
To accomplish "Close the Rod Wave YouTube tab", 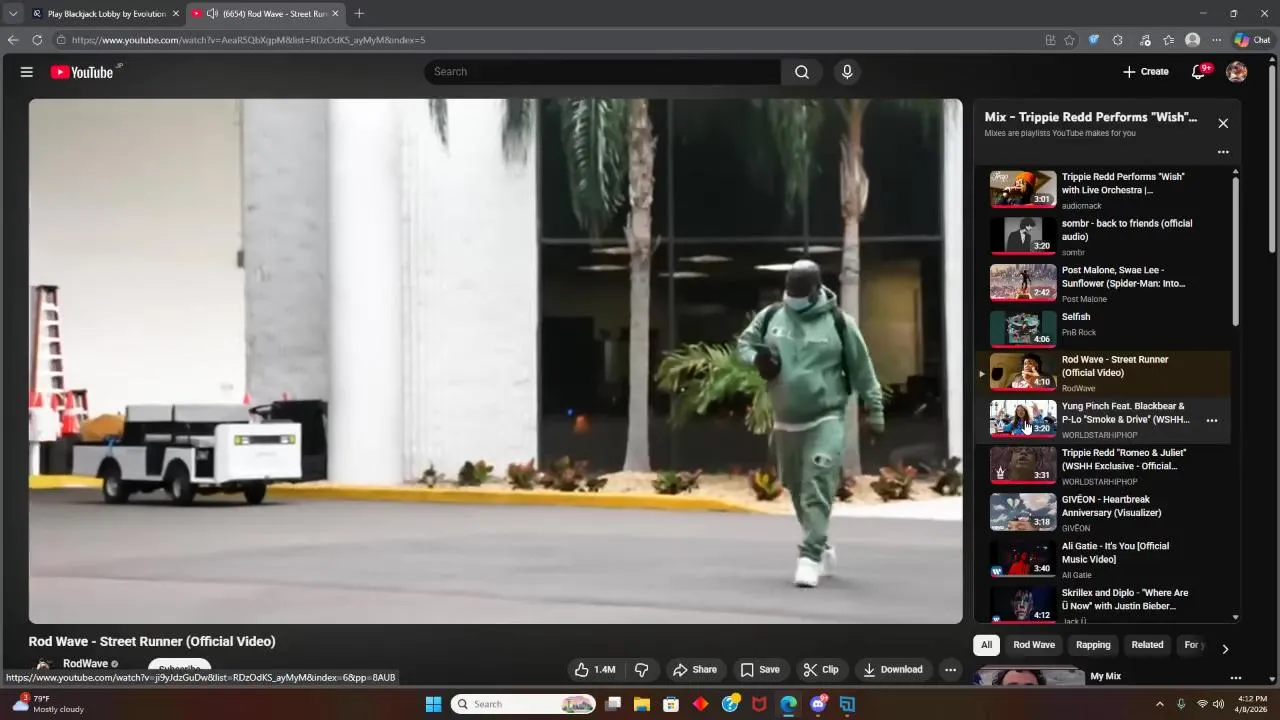I will (x=335, y=14).
